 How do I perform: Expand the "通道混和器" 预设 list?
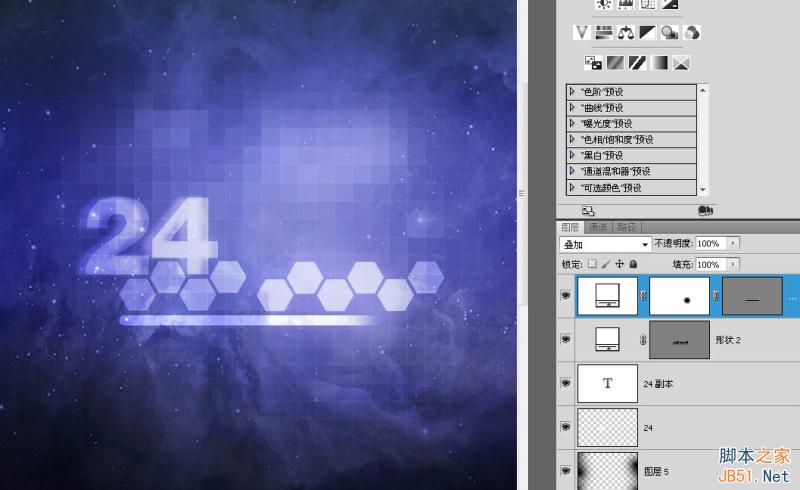coord(572,171)
